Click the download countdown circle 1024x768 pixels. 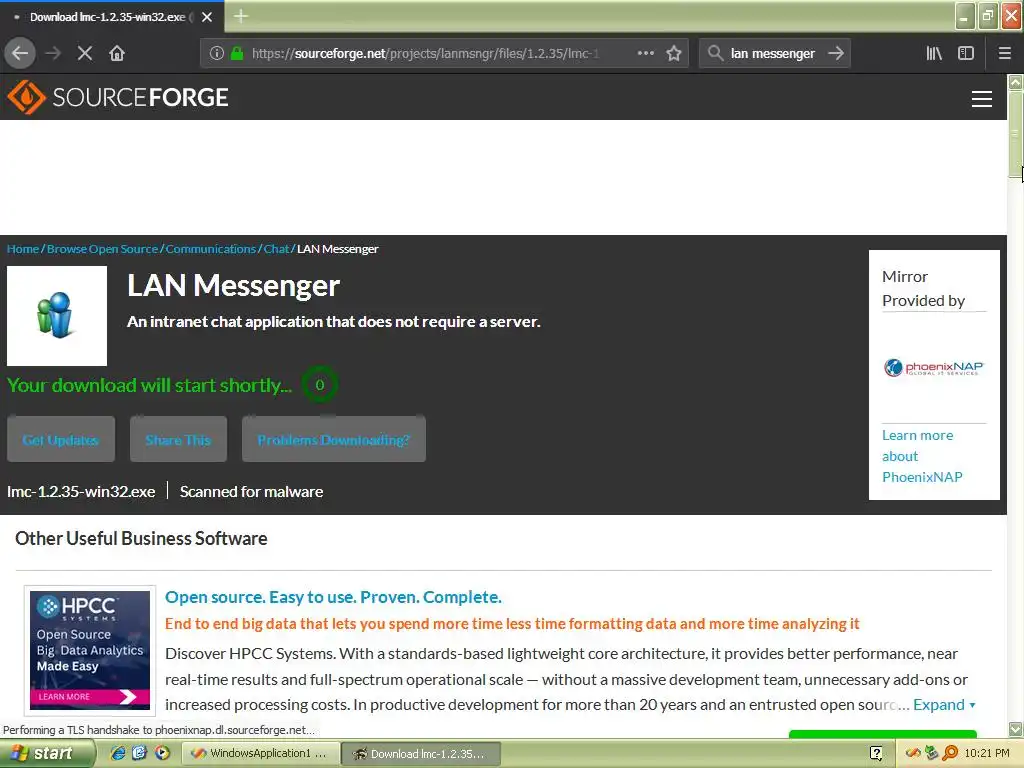[x=319, y=385]
